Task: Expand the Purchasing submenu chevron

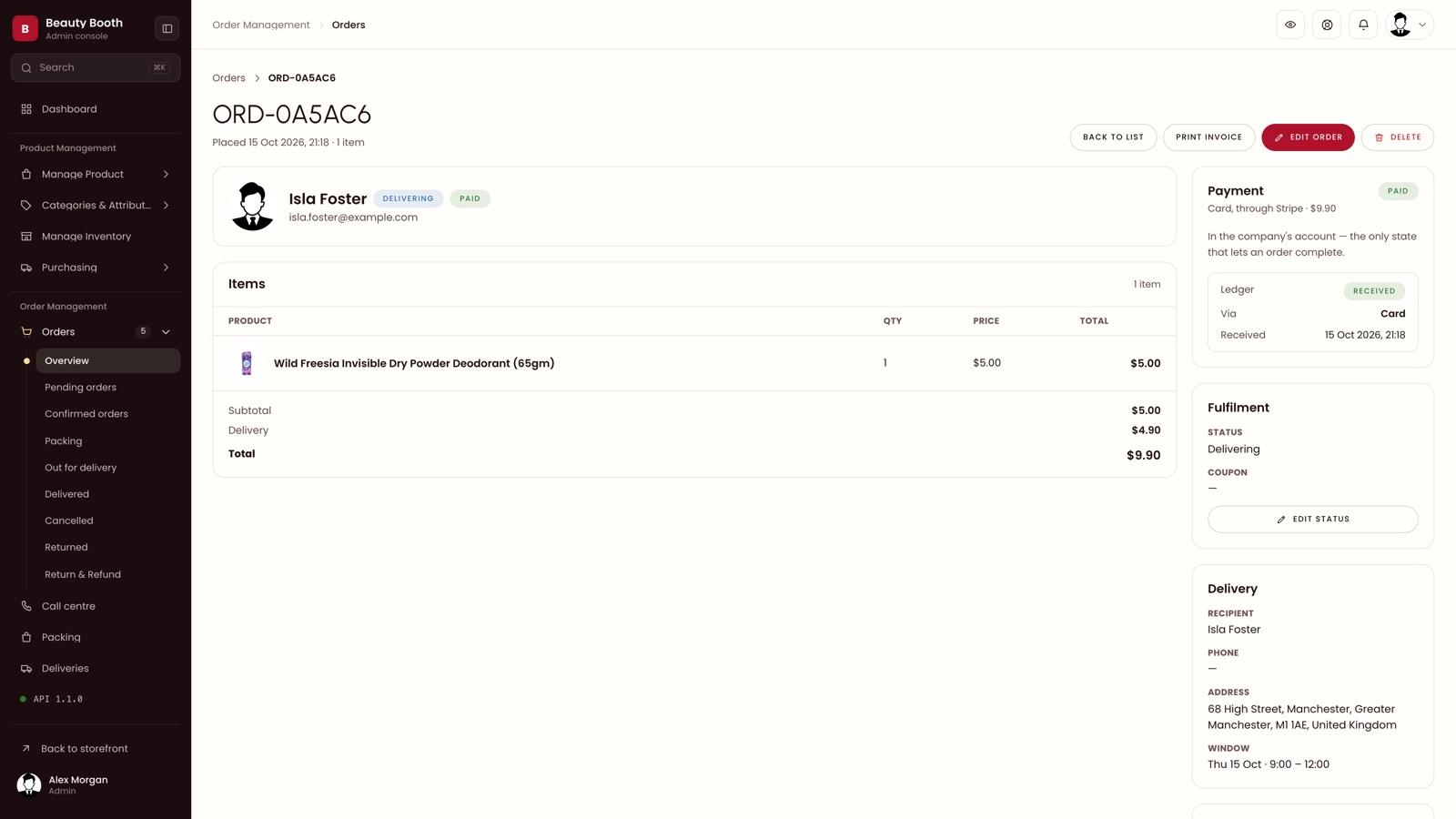Action: pyautogui.click(x=166, y=268)
